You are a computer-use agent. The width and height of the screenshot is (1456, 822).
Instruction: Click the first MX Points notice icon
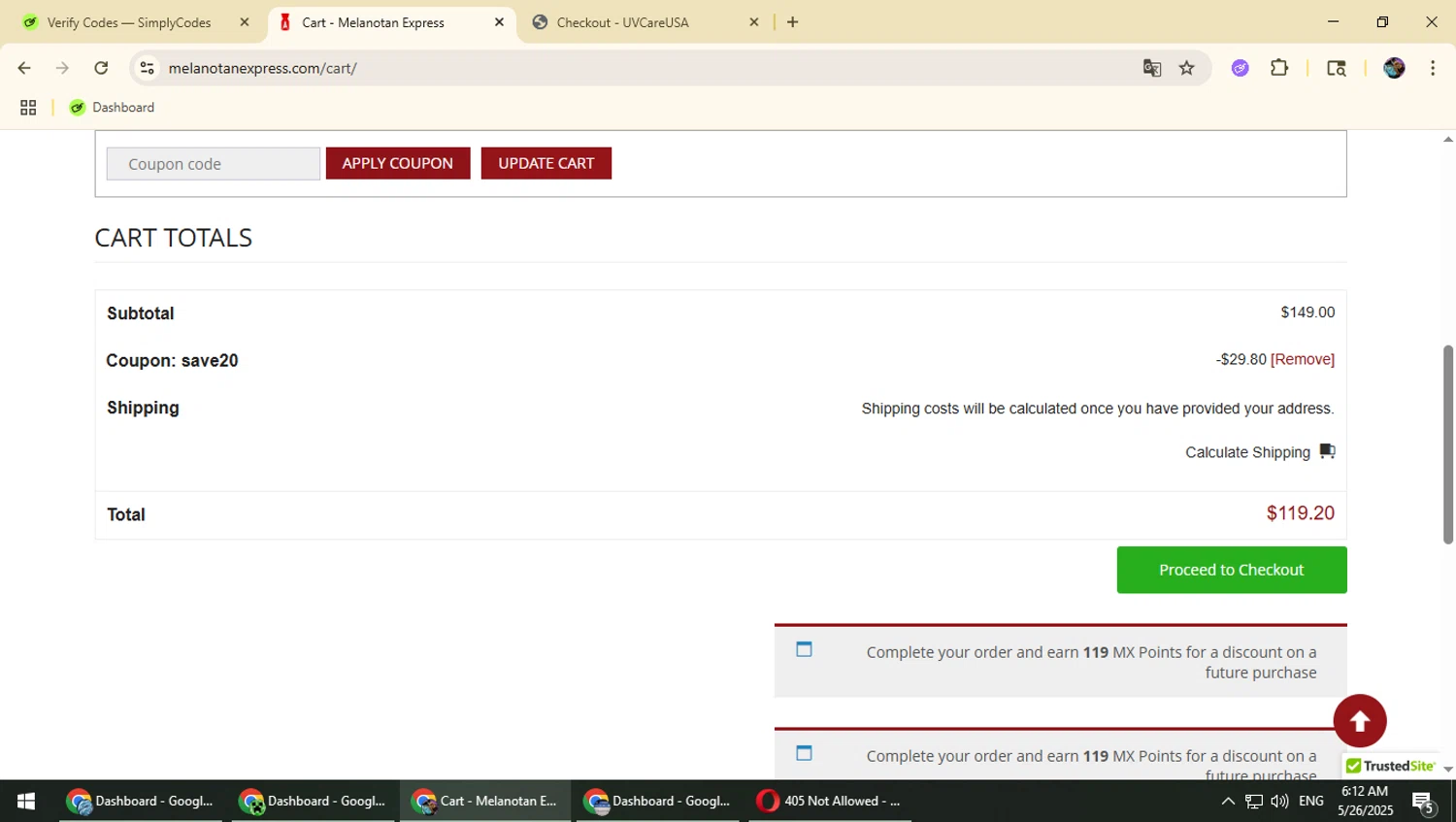[804, 649]
